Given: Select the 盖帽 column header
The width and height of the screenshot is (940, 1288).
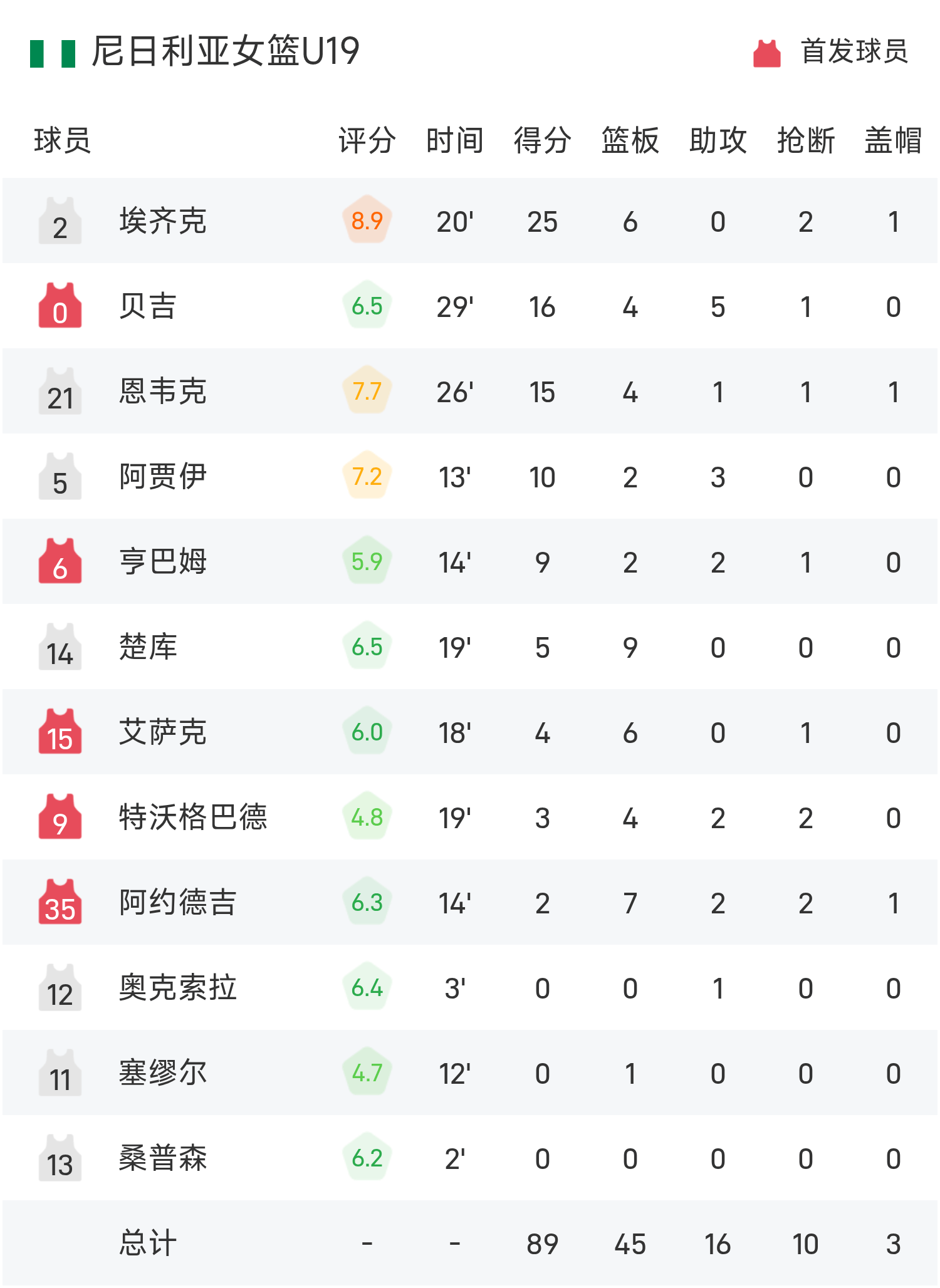Looking at the screenshot, I should [x=894, y=140].
